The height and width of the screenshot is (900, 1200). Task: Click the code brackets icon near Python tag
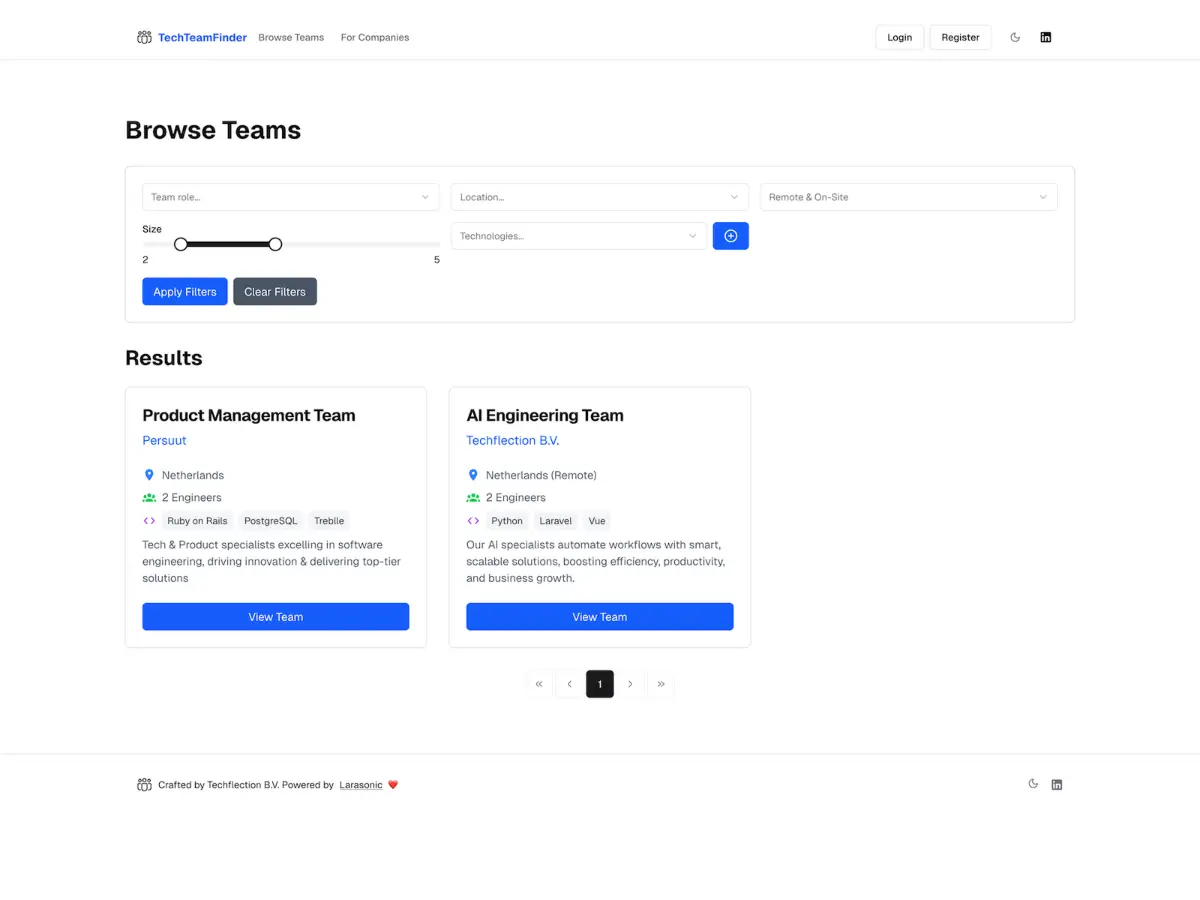tap(472, 520)
